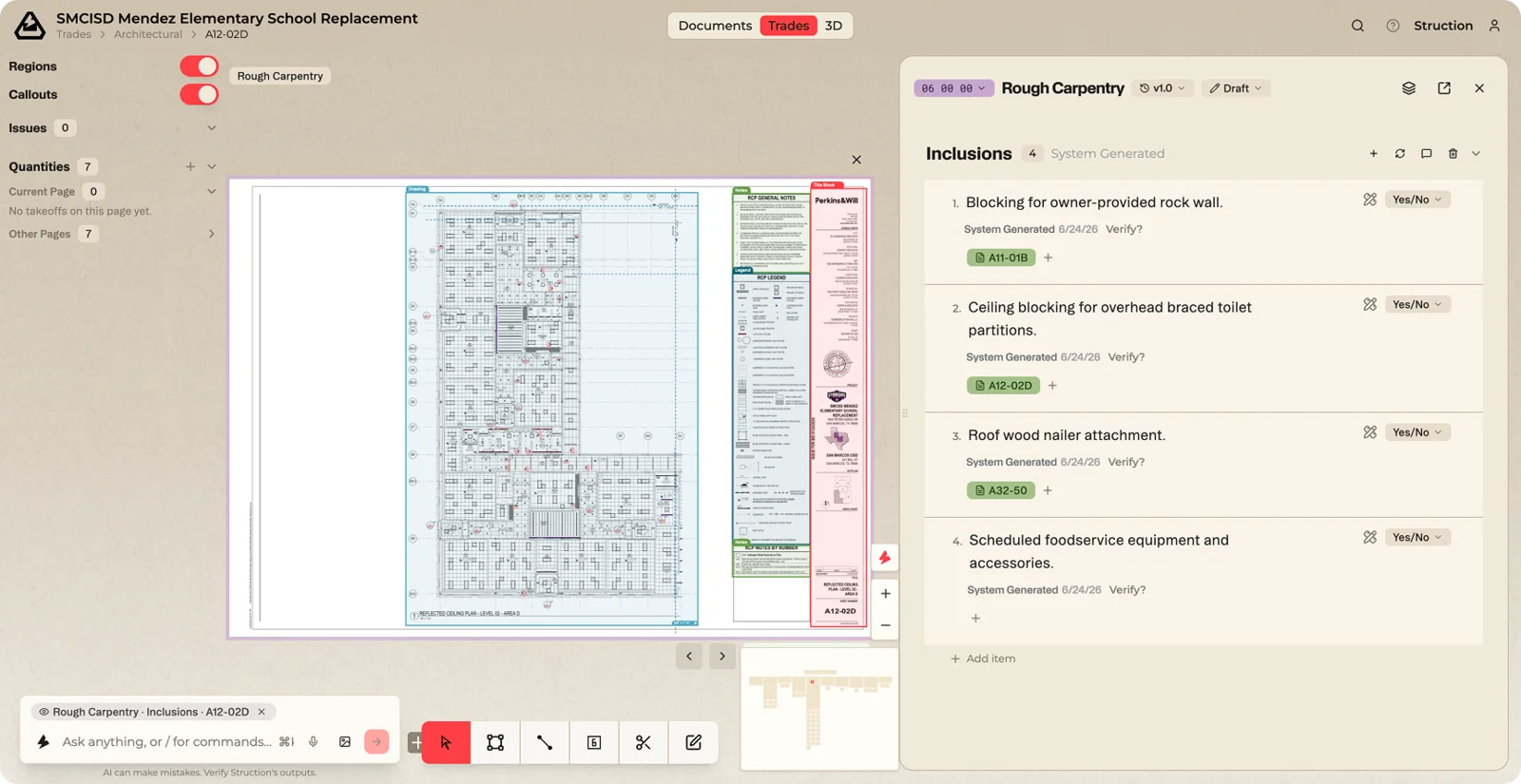Collapse the Inclusions section chevron
The height and width of the screenshot is (784, 1521).
1476,154
